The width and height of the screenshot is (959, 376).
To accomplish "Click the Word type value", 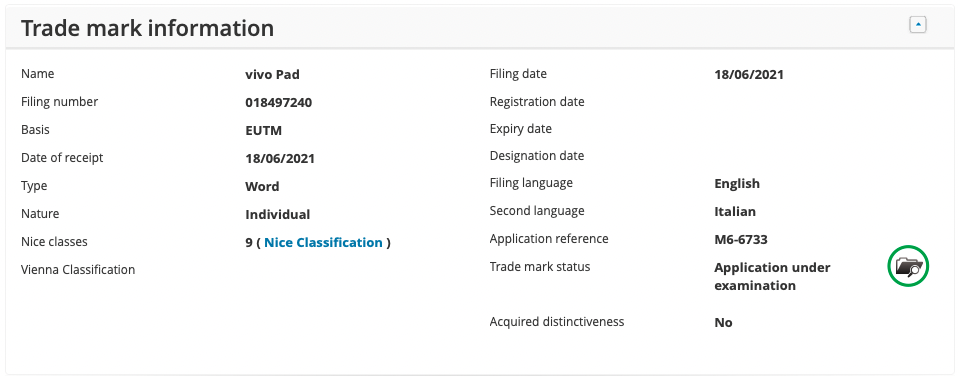I will click(262, 186).
